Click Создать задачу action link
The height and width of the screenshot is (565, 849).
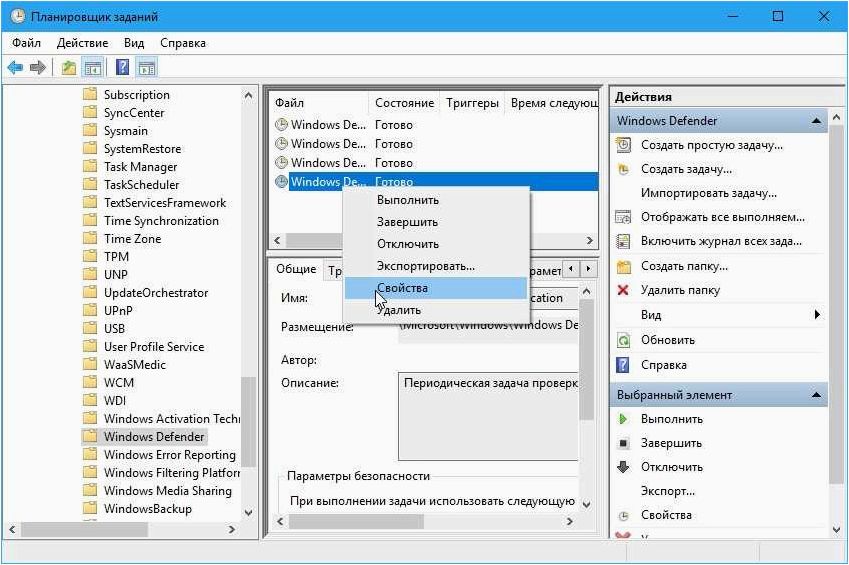point(686,169)
